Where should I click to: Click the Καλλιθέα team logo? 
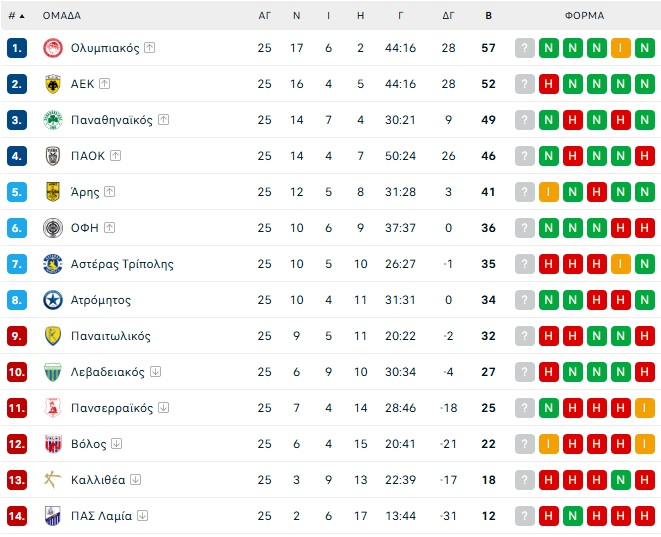pos(52,480)
